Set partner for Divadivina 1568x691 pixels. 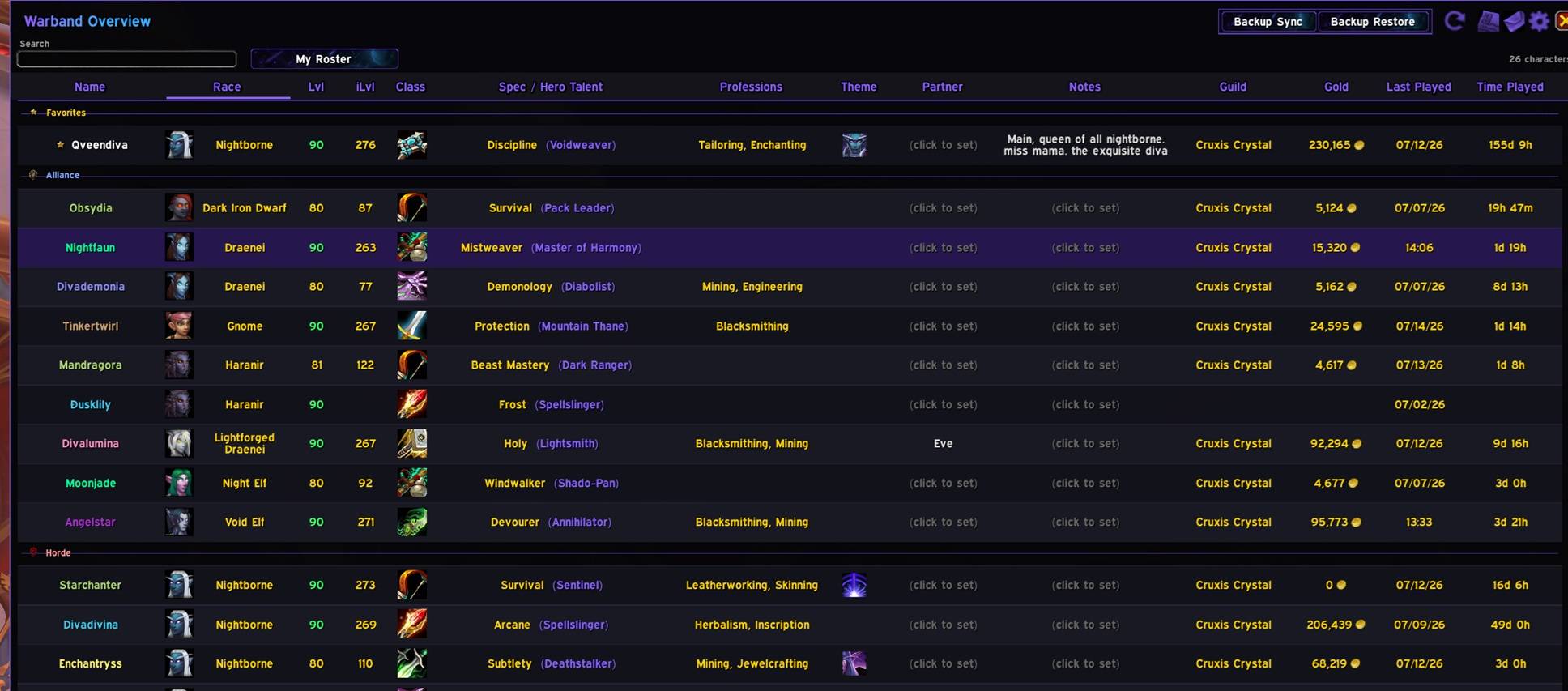943,625
